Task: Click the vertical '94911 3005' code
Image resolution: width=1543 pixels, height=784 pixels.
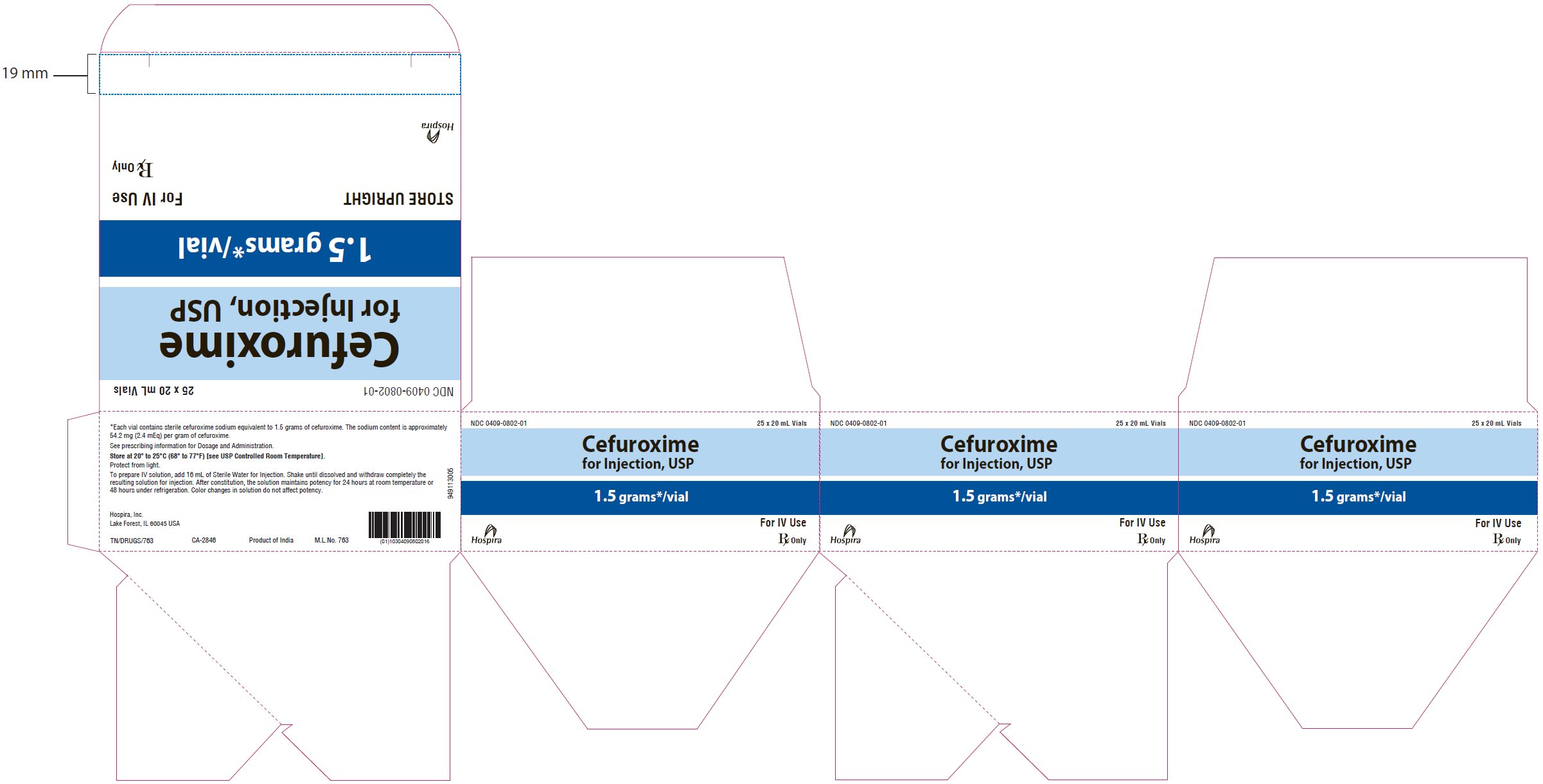Action: (x=451, y=483)
